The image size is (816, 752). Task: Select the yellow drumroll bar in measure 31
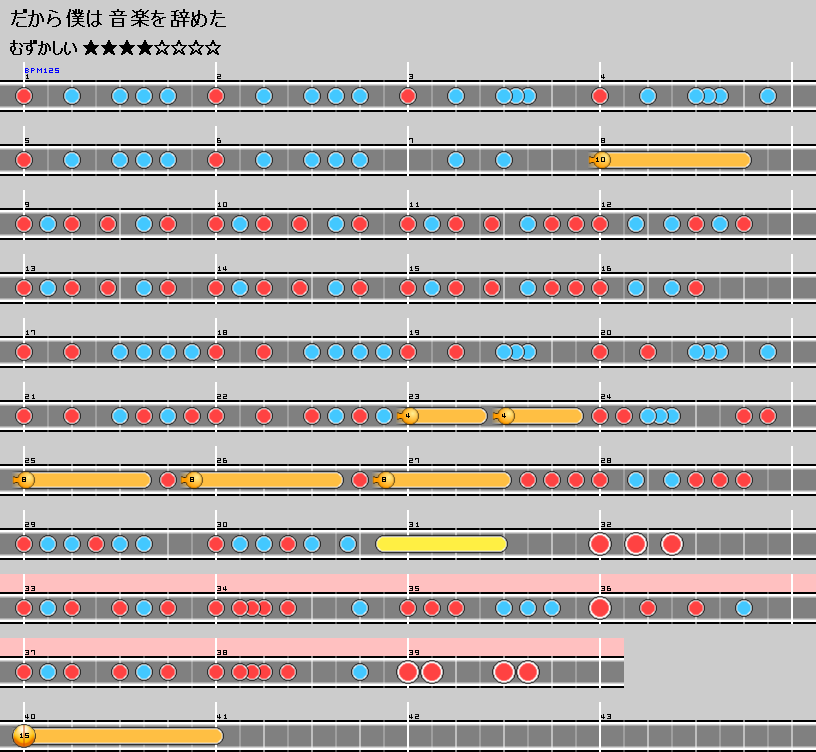(x=441, y=544)
